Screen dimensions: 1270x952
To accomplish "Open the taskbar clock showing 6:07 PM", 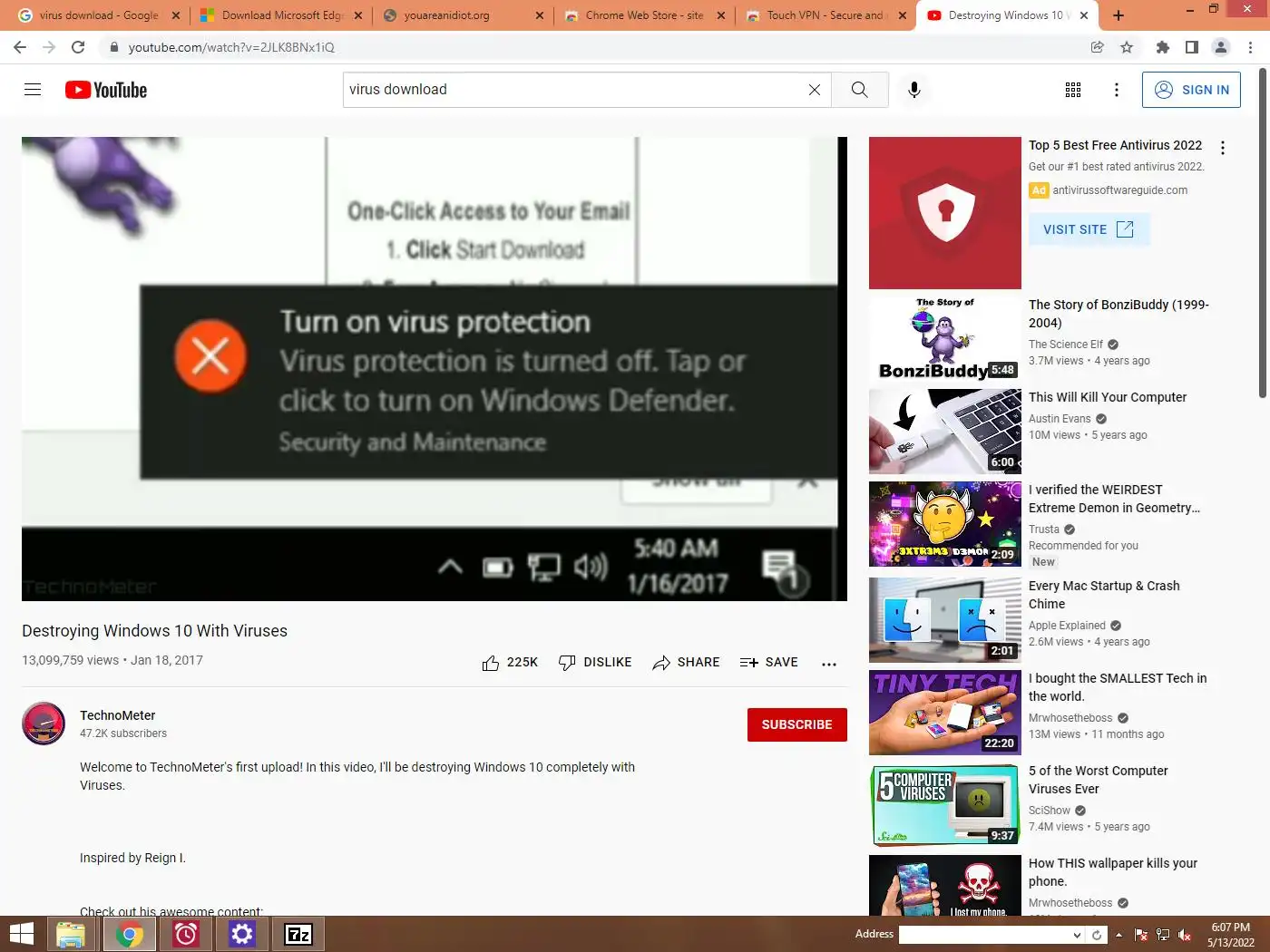I will click(1230, 935).
